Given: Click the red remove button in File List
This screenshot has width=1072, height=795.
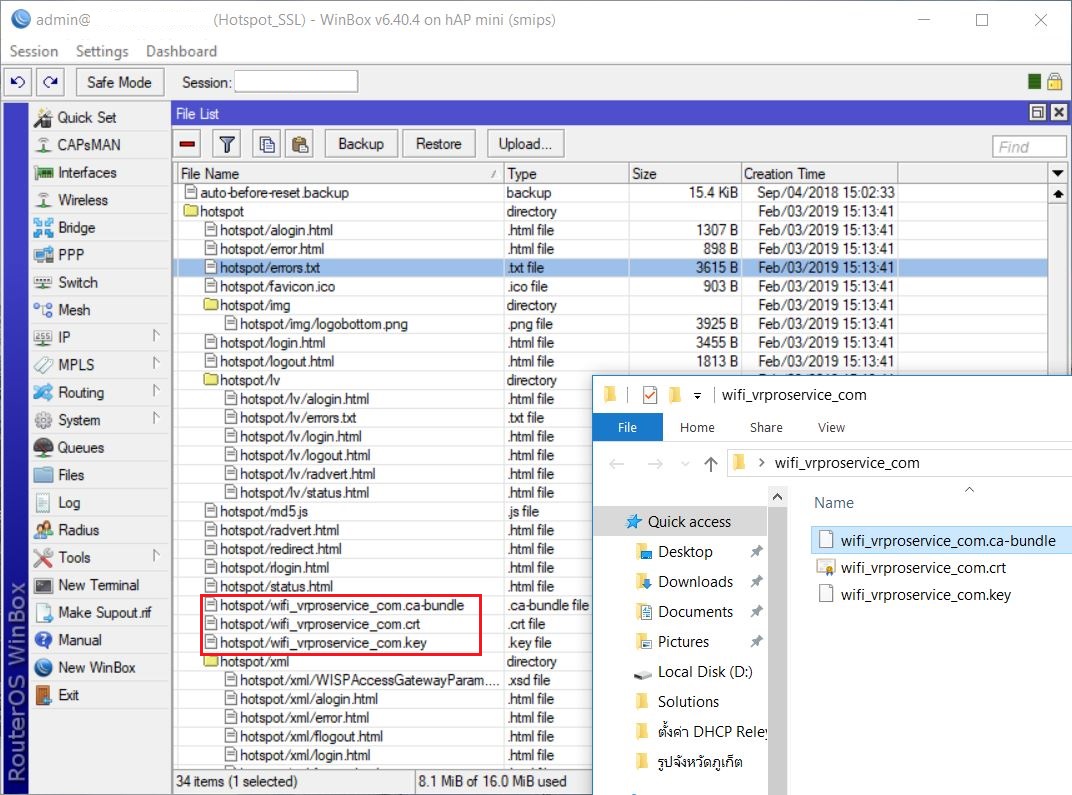Looking at the screenshot, I should 187,144.
